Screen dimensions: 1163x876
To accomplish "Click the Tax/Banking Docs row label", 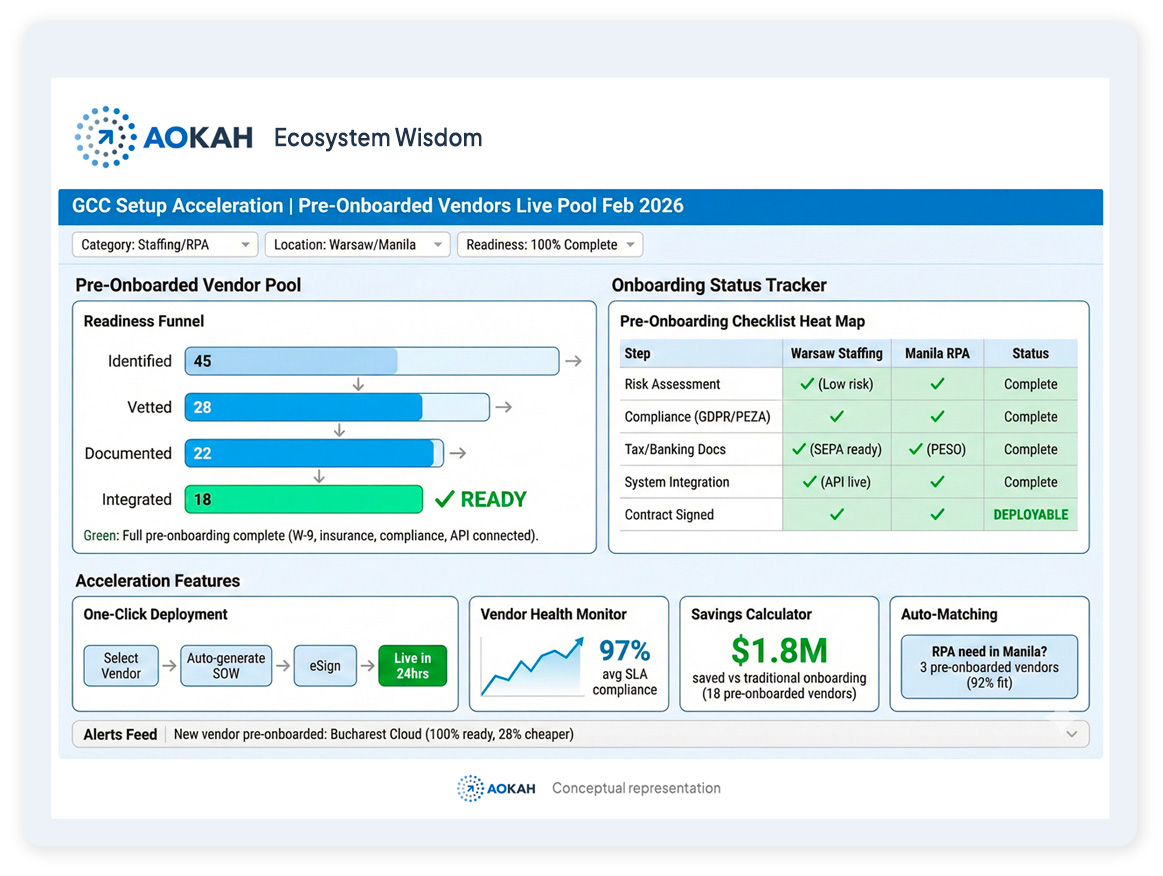I will point(675,449).
